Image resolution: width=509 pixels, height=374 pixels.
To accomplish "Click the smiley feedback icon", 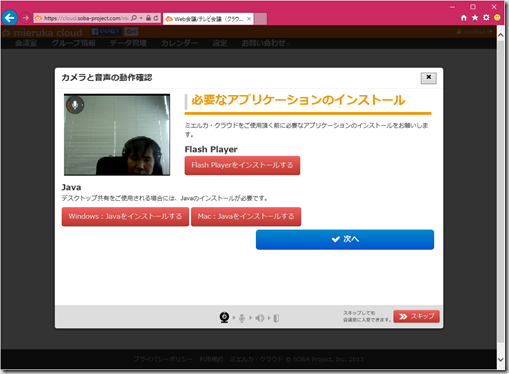I will [497, 18].
